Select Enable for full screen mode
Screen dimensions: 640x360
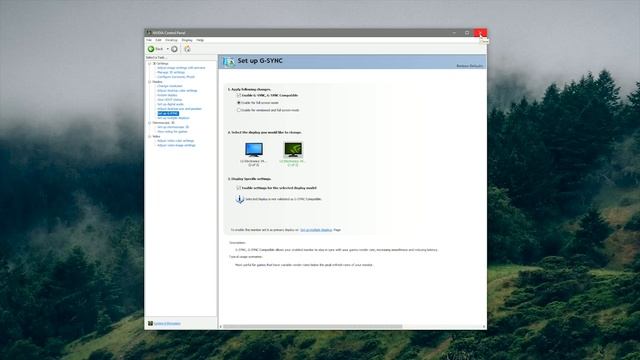239,103
